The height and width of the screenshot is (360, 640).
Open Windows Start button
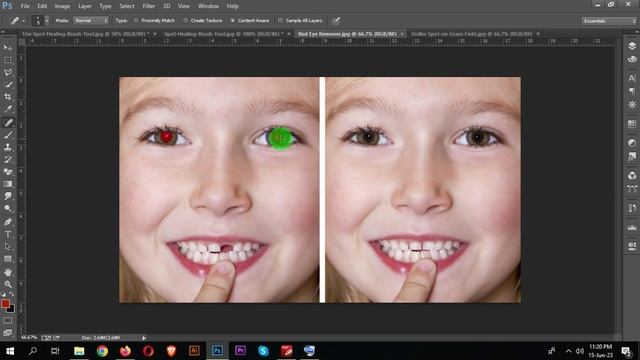click(x=10, y=351)
